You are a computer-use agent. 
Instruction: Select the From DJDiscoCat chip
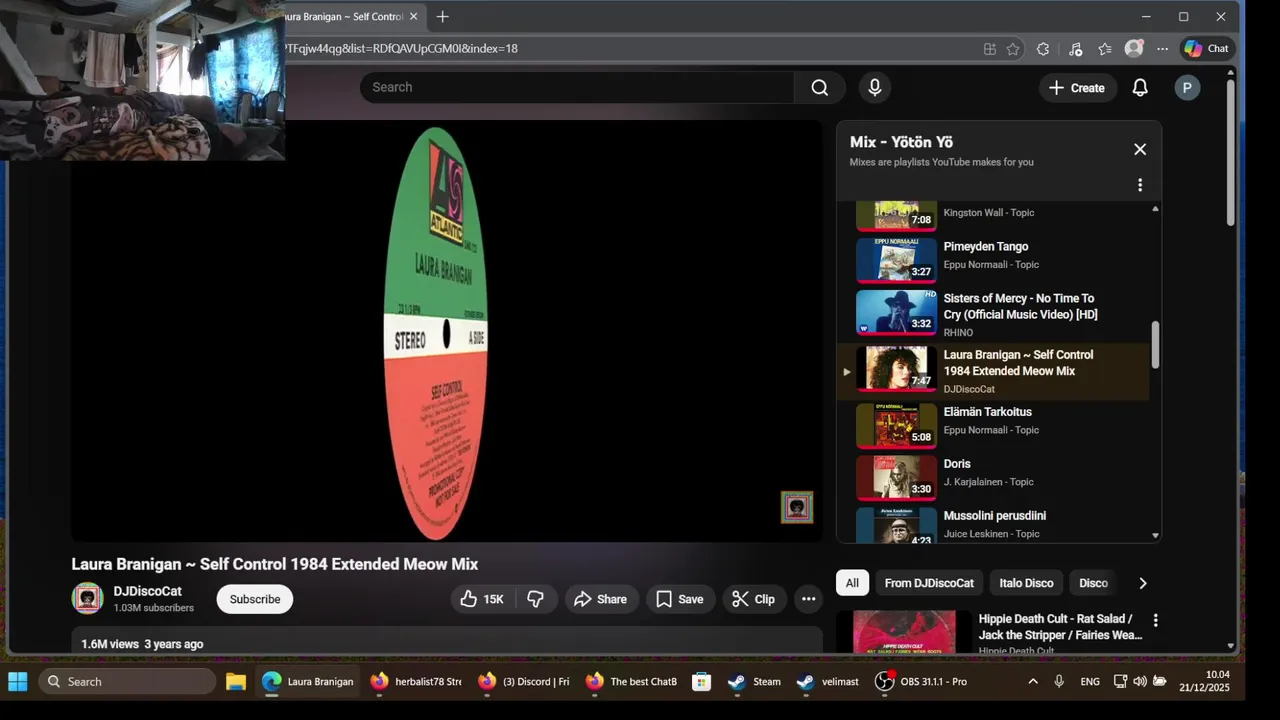(929, 583)
